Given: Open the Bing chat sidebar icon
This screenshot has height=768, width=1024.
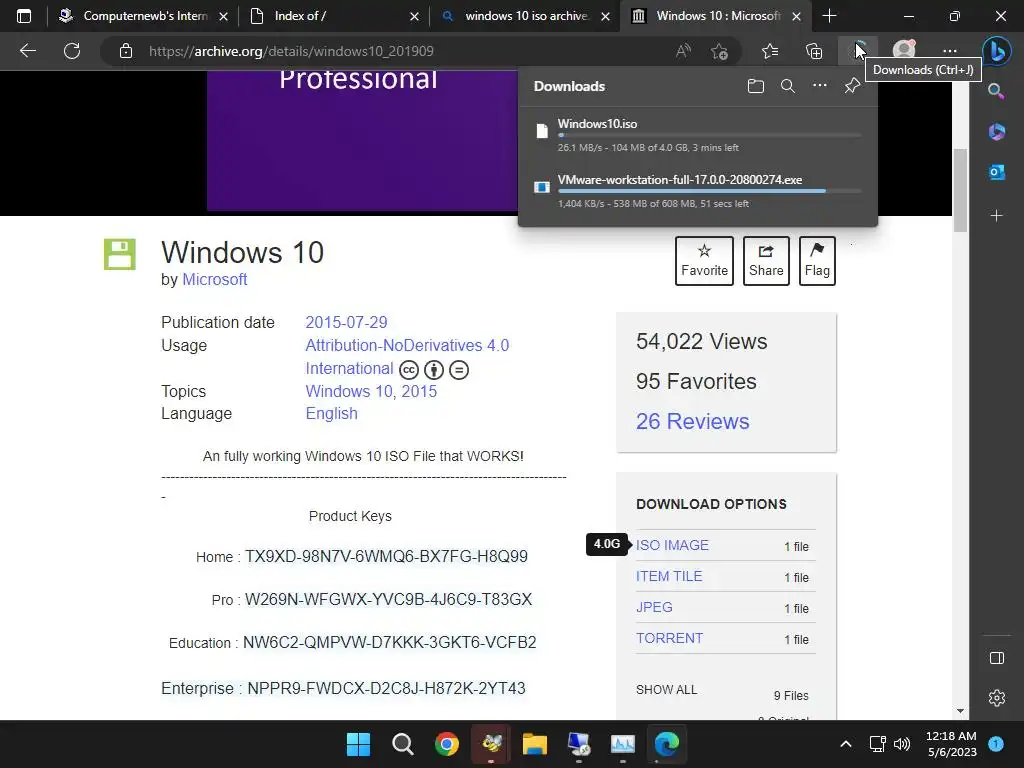Looking at the screenshot, I should (x=997, y=51).
